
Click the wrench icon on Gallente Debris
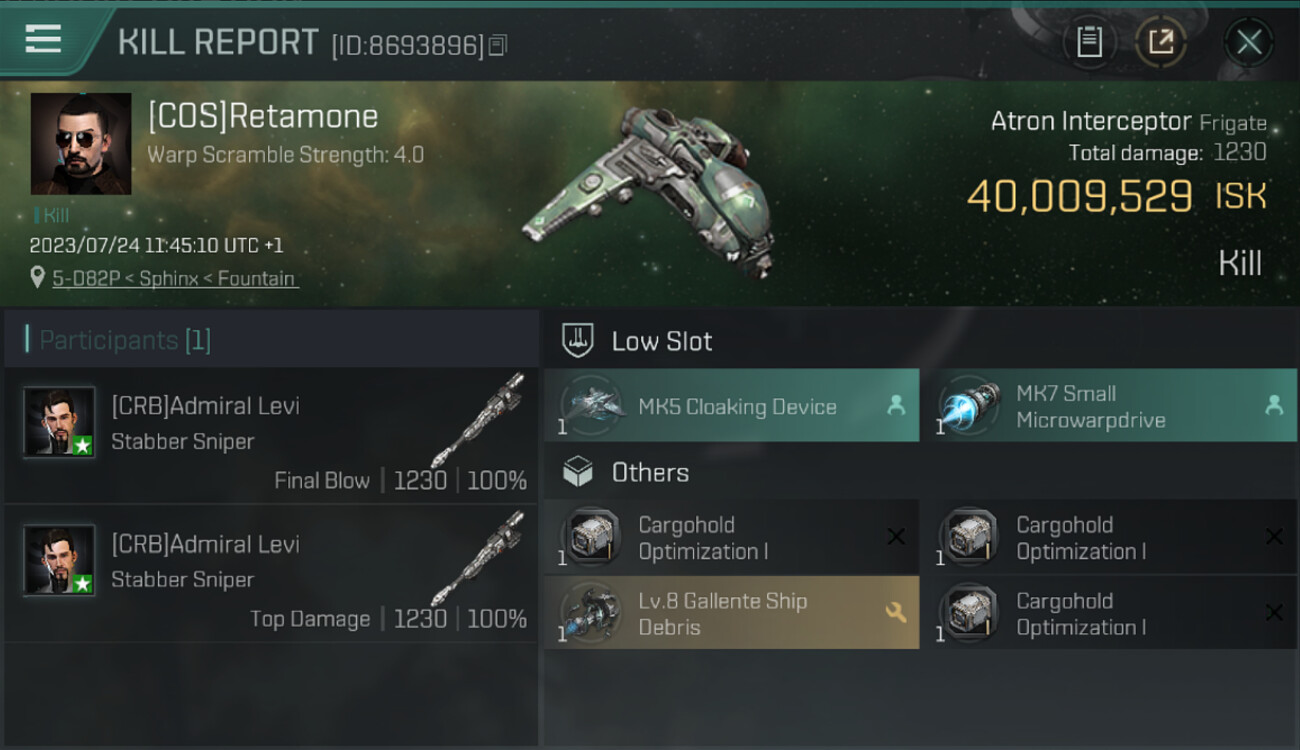point(896,612)
